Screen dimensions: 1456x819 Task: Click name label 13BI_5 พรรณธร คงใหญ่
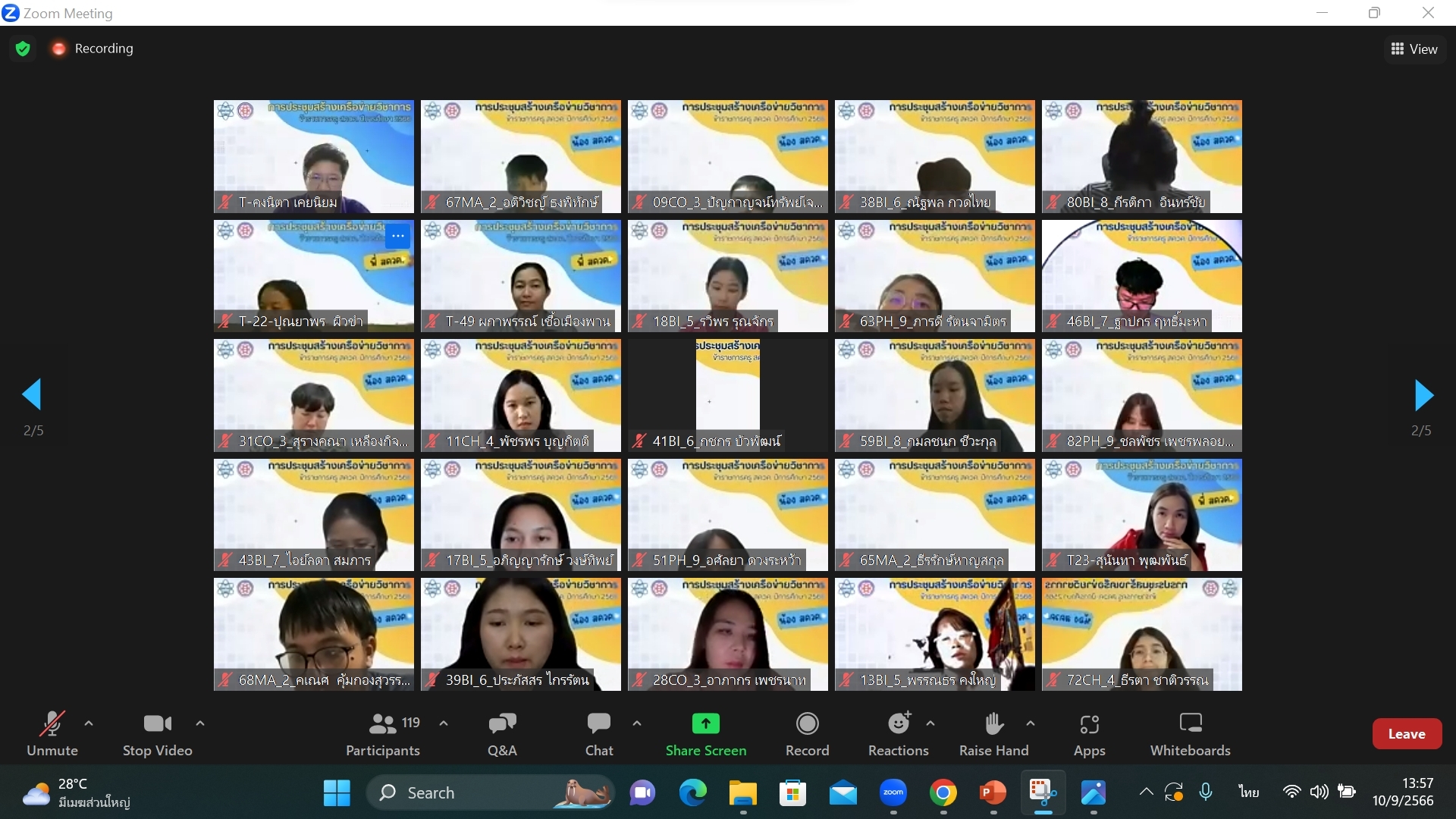pyautogui.click(x=927, y=680)
